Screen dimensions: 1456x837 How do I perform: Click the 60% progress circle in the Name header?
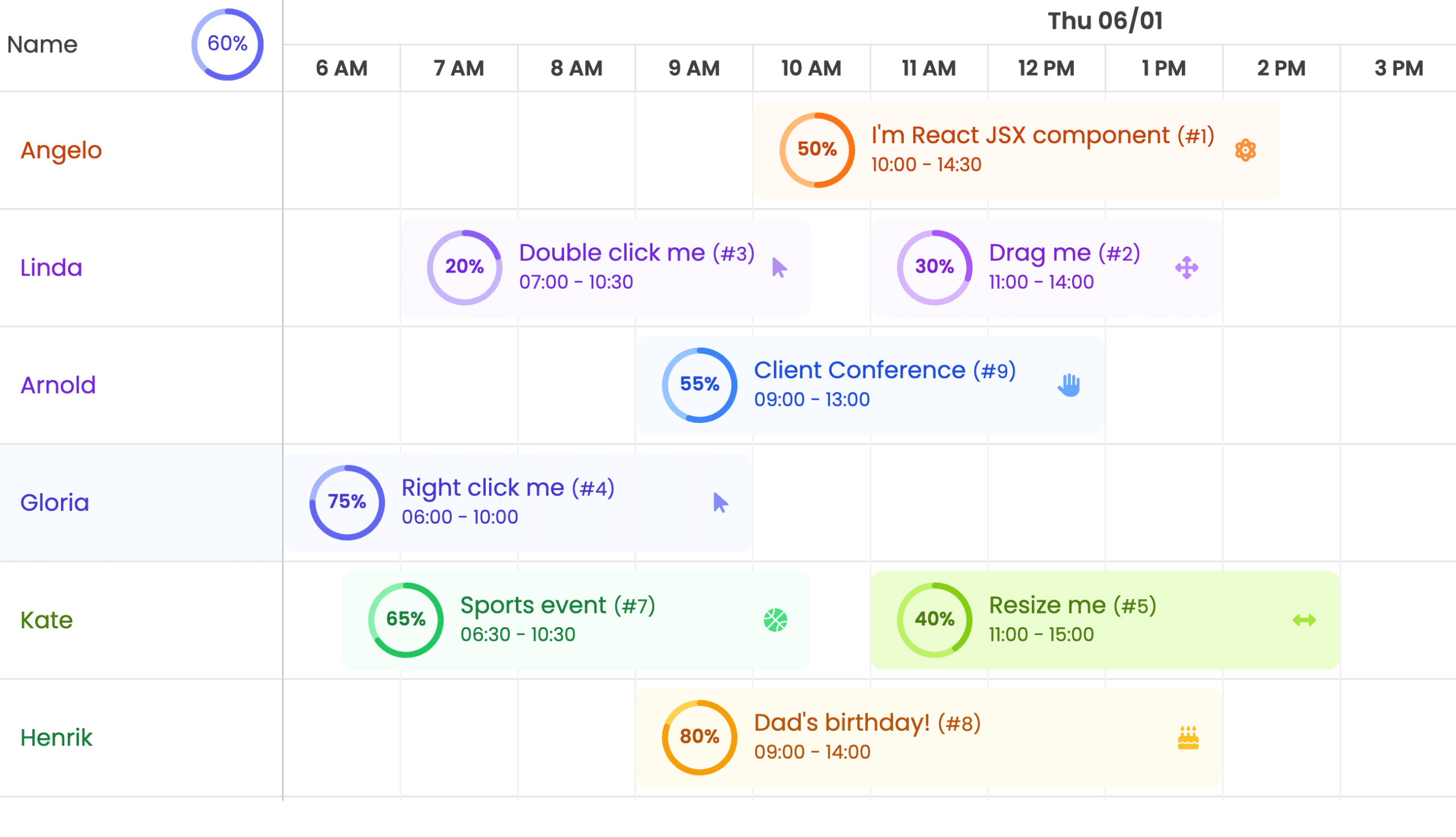coord(227,44)
